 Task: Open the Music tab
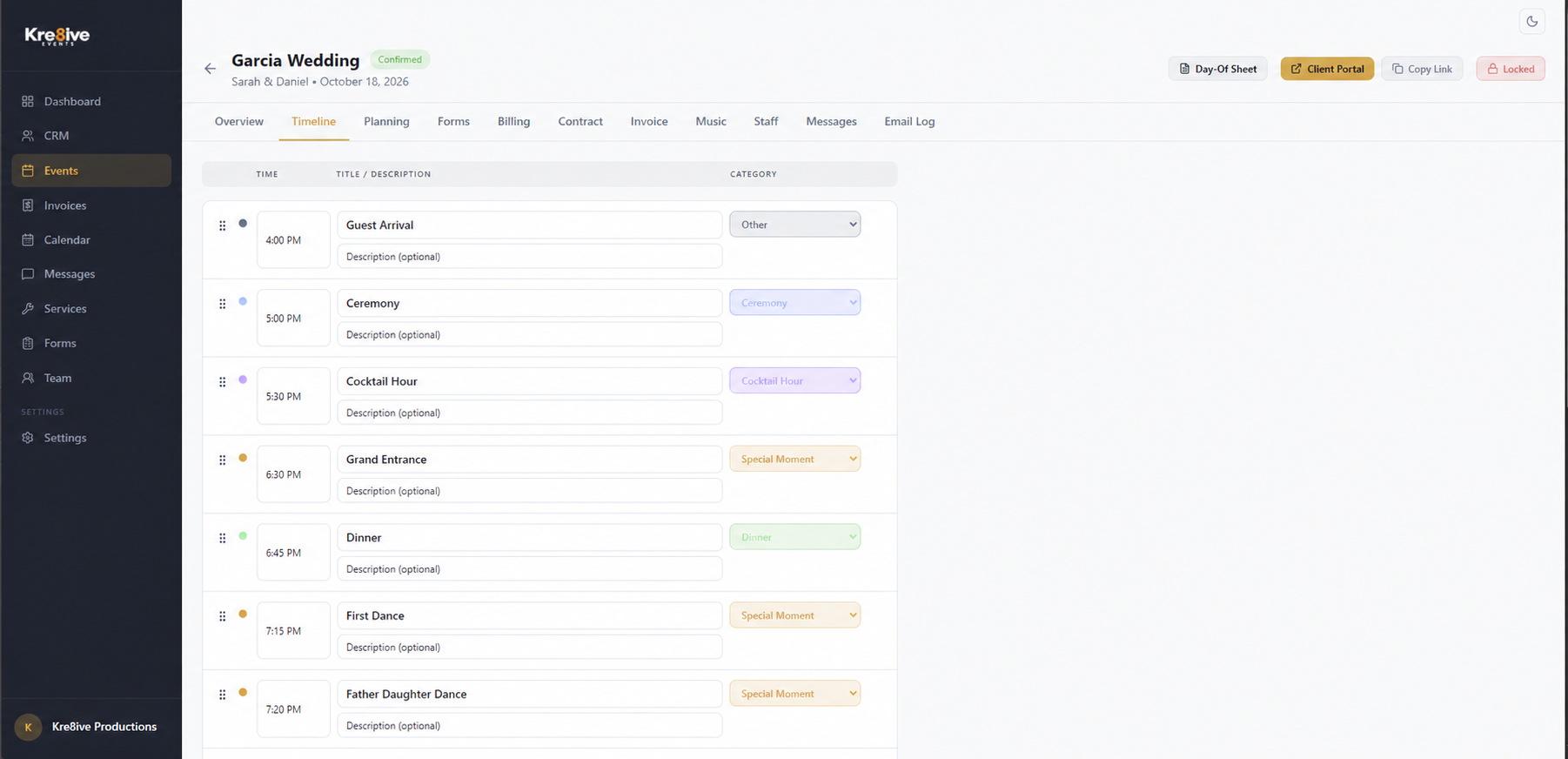tap(711, 122)
